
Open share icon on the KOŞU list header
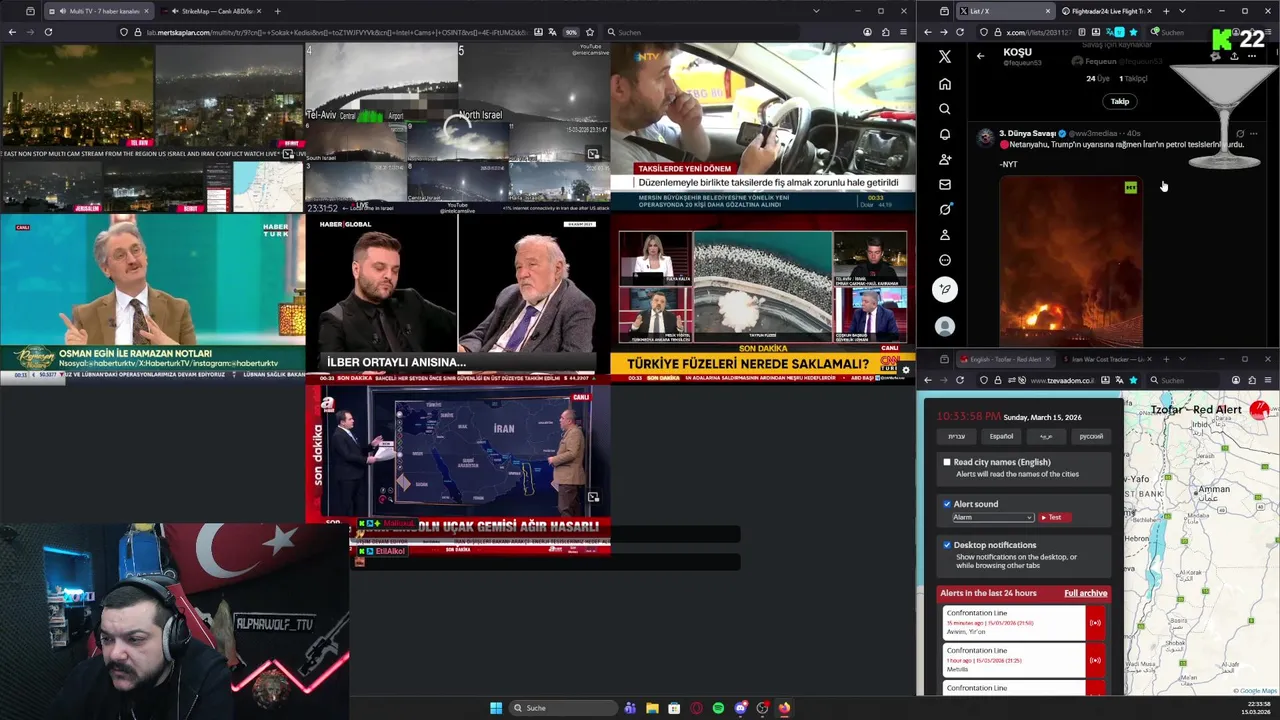[x=1233, y=56]
